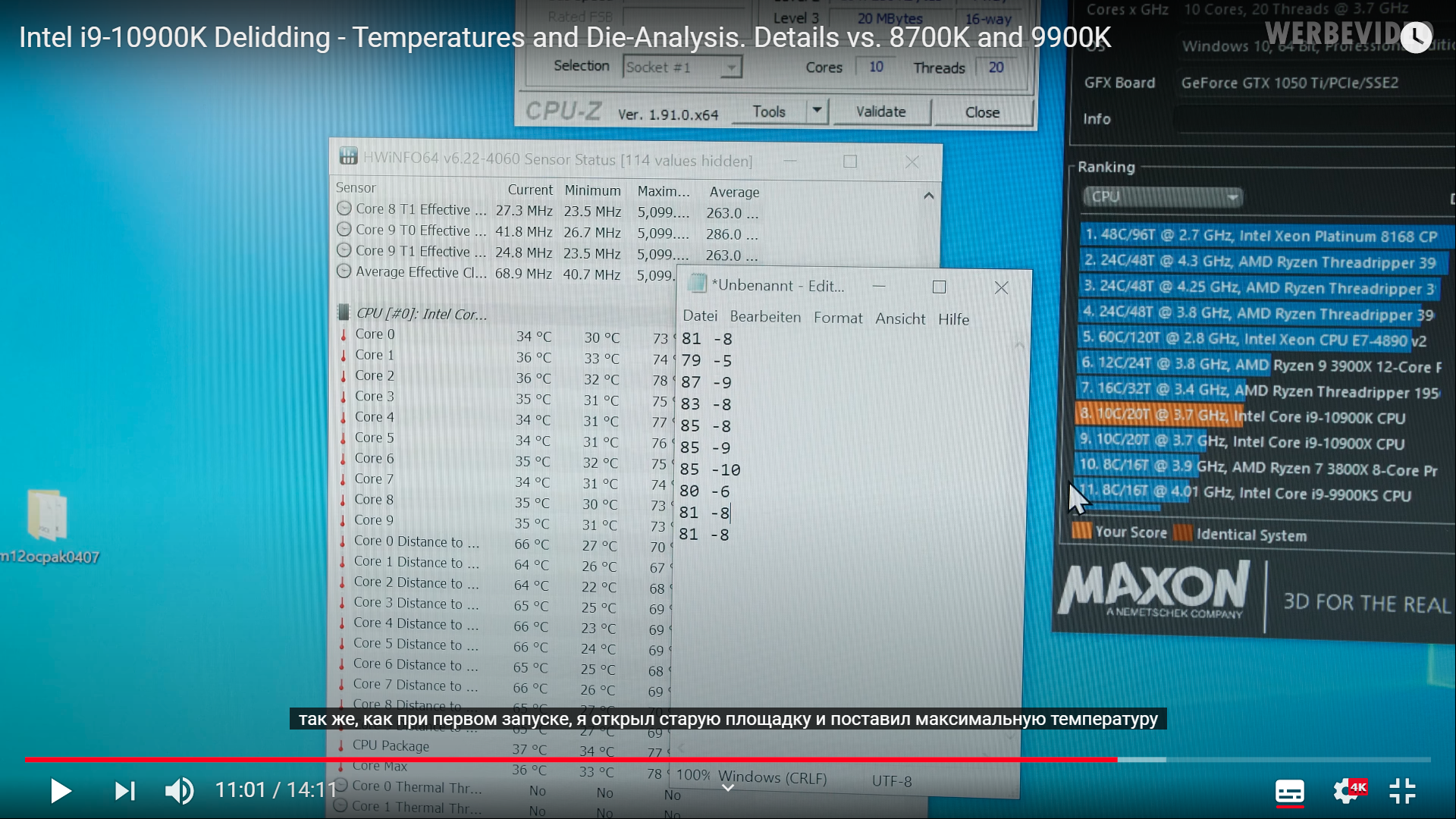Click the HWiNFO64 window title icon

click(348, 156)
